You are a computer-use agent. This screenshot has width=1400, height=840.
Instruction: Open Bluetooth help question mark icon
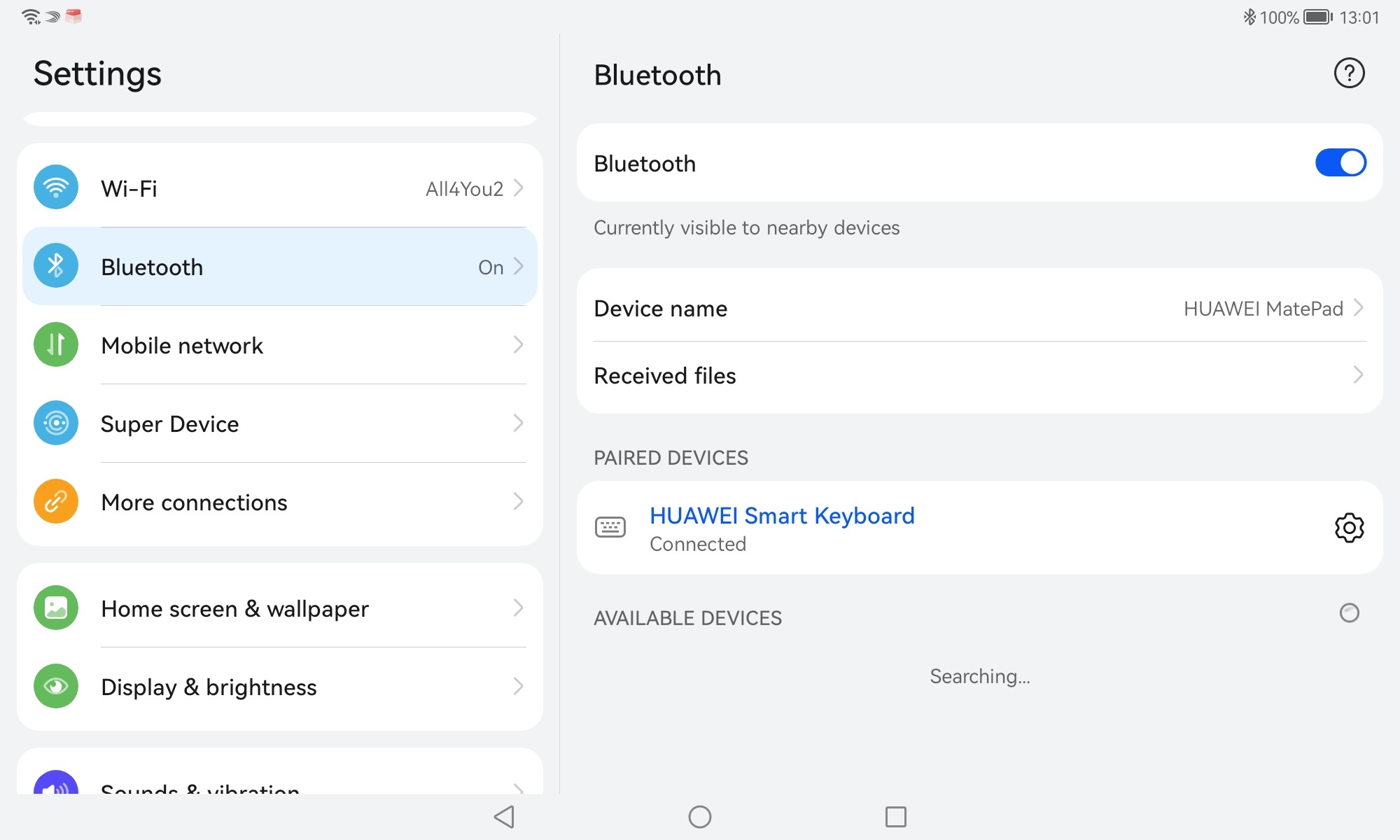click(1349, 73)
